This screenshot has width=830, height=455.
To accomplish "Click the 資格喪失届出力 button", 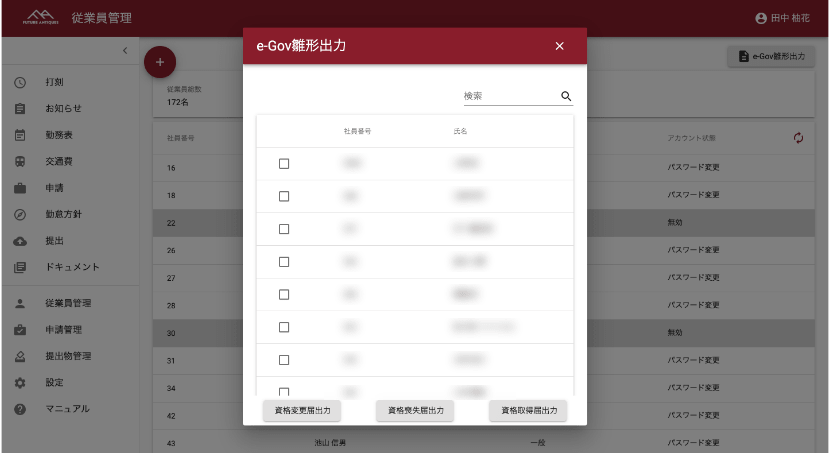I will coord(415,411).
